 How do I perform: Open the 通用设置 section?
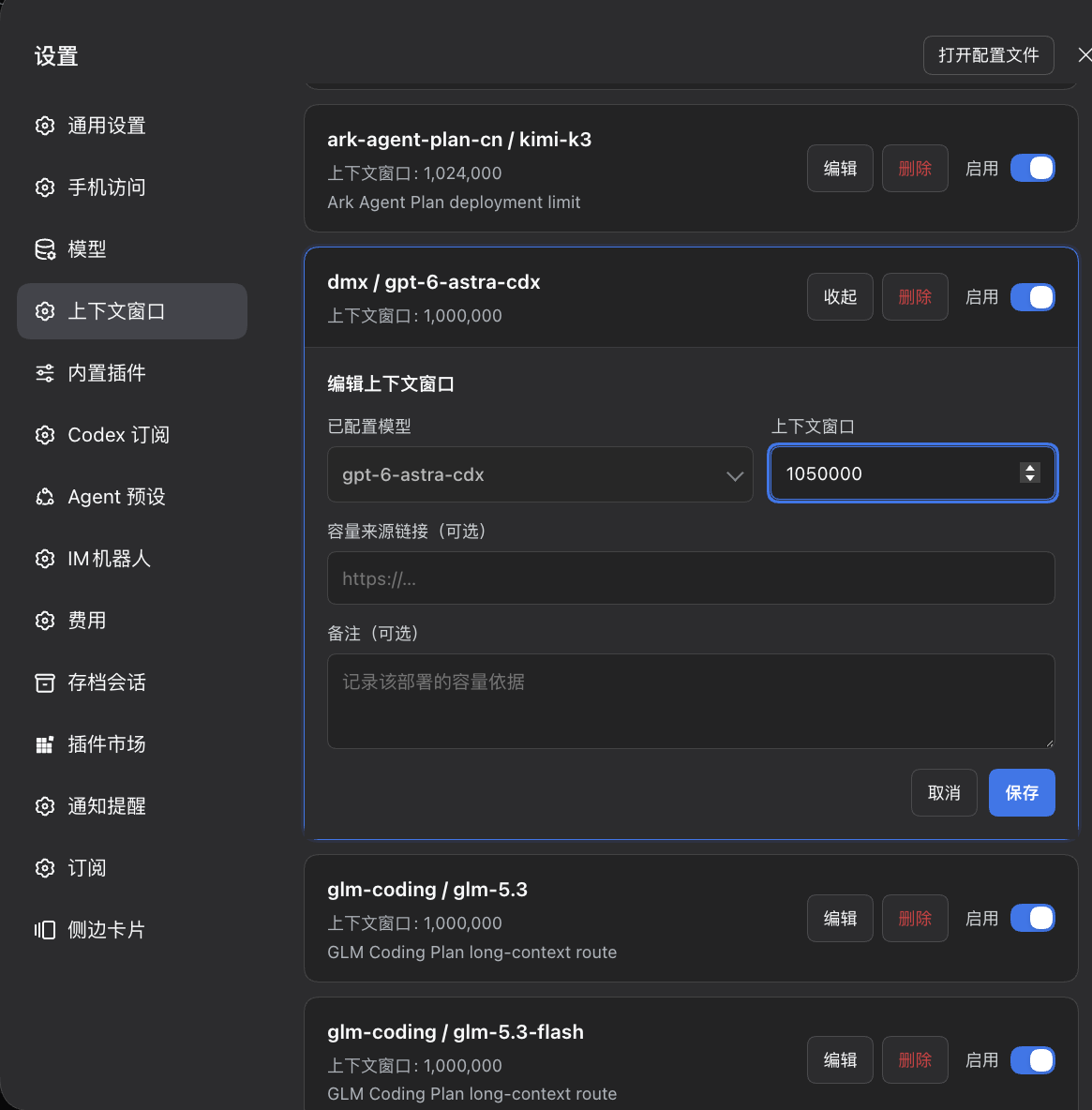pos(131,126)
